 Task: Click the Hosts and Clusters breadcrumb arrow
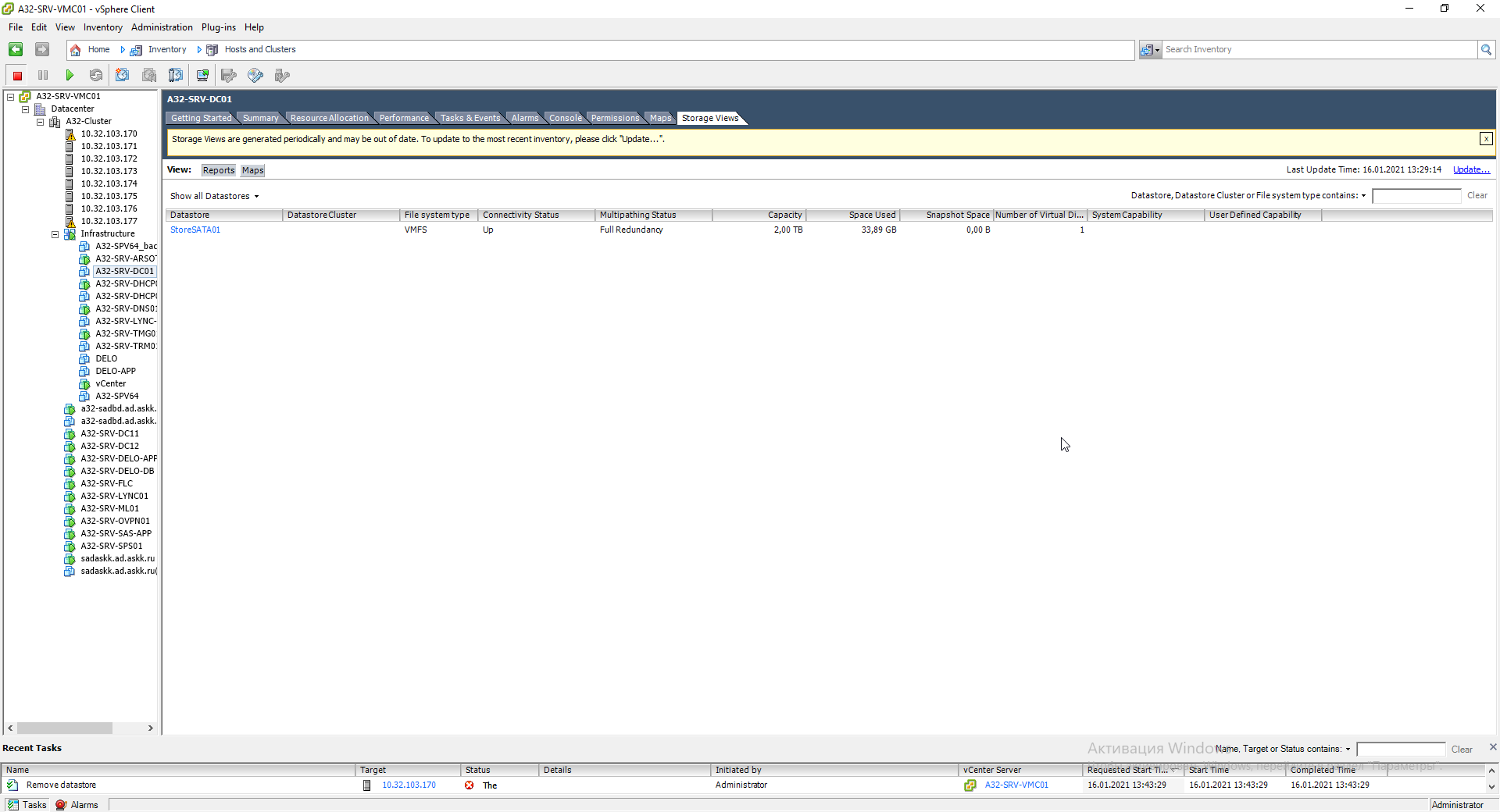pyautogui.click(x=199, y=50)
